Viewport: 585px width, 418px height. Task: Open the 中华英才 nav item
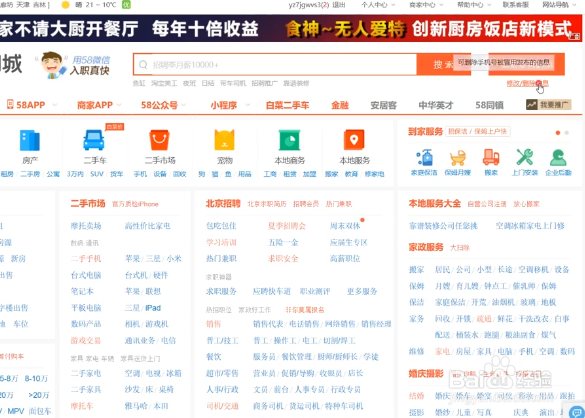click(436, 105)
